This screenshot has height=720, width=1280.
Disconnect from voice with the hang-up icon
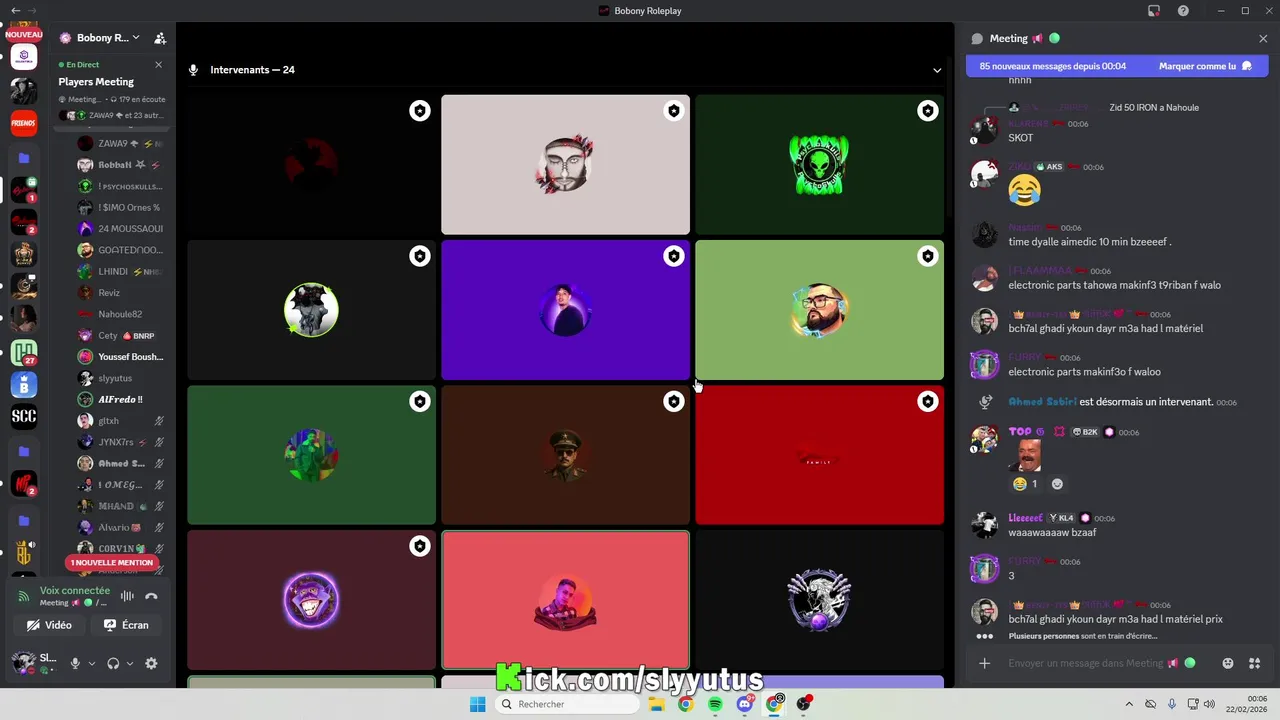coord(151,596)
